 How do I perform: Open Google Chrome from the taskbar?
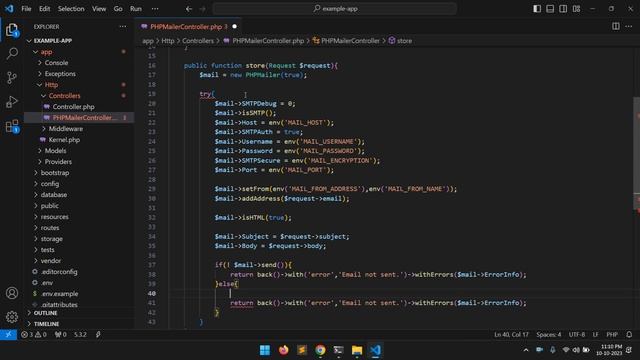[x=320, y=350]
